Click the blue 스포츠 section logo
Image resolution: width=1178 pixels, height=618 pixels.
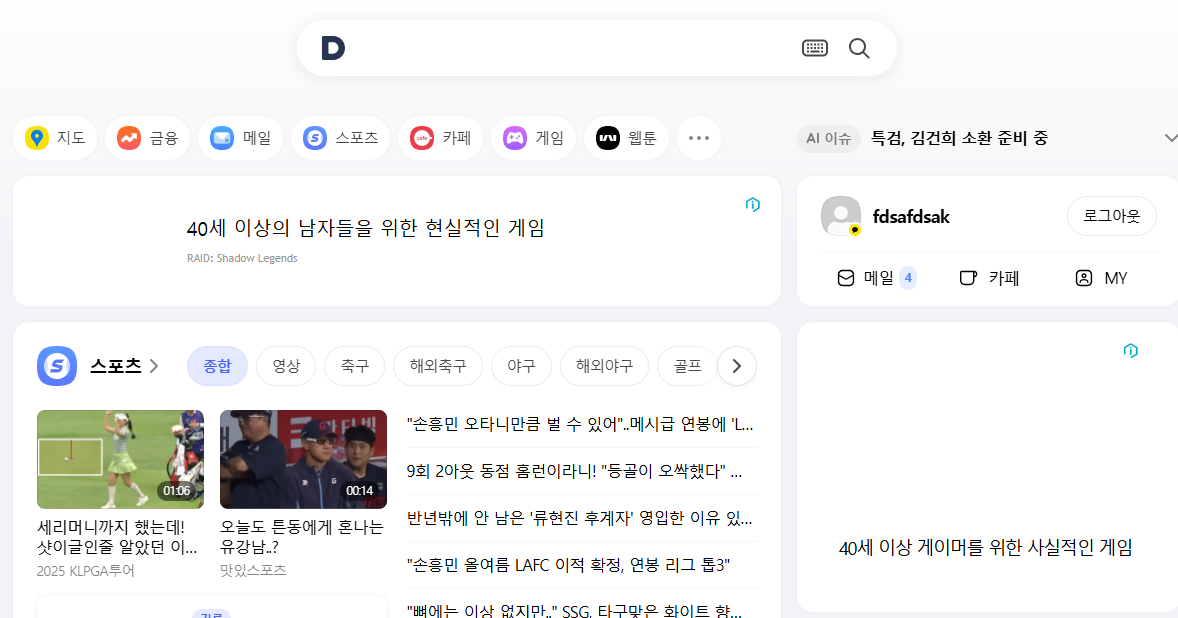(57, 366)
